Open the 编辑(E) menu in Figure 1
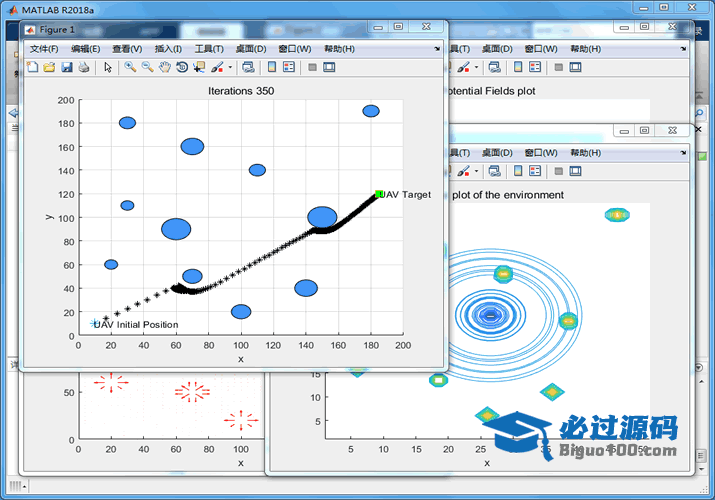The image size is (715, 500). 86,49
